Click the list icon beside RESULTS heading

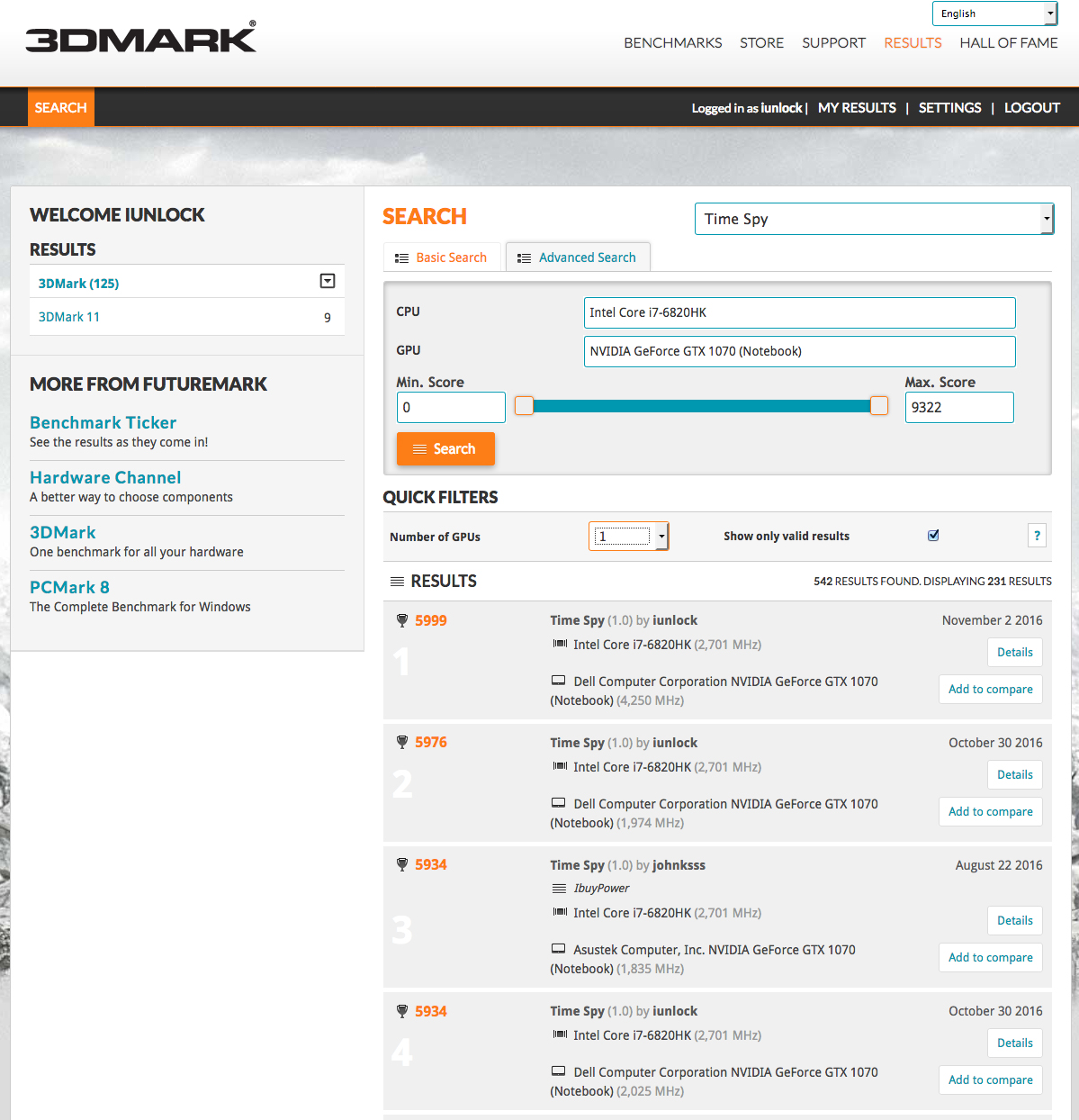pyautogui.click(x=397, y=582)
